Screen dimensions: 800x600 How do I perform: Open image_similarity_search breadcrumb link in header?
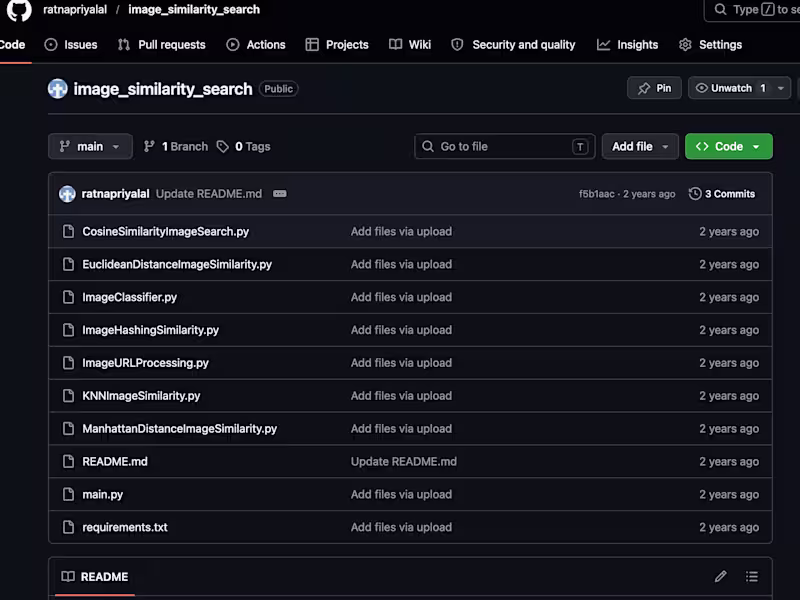pos(194,10)
